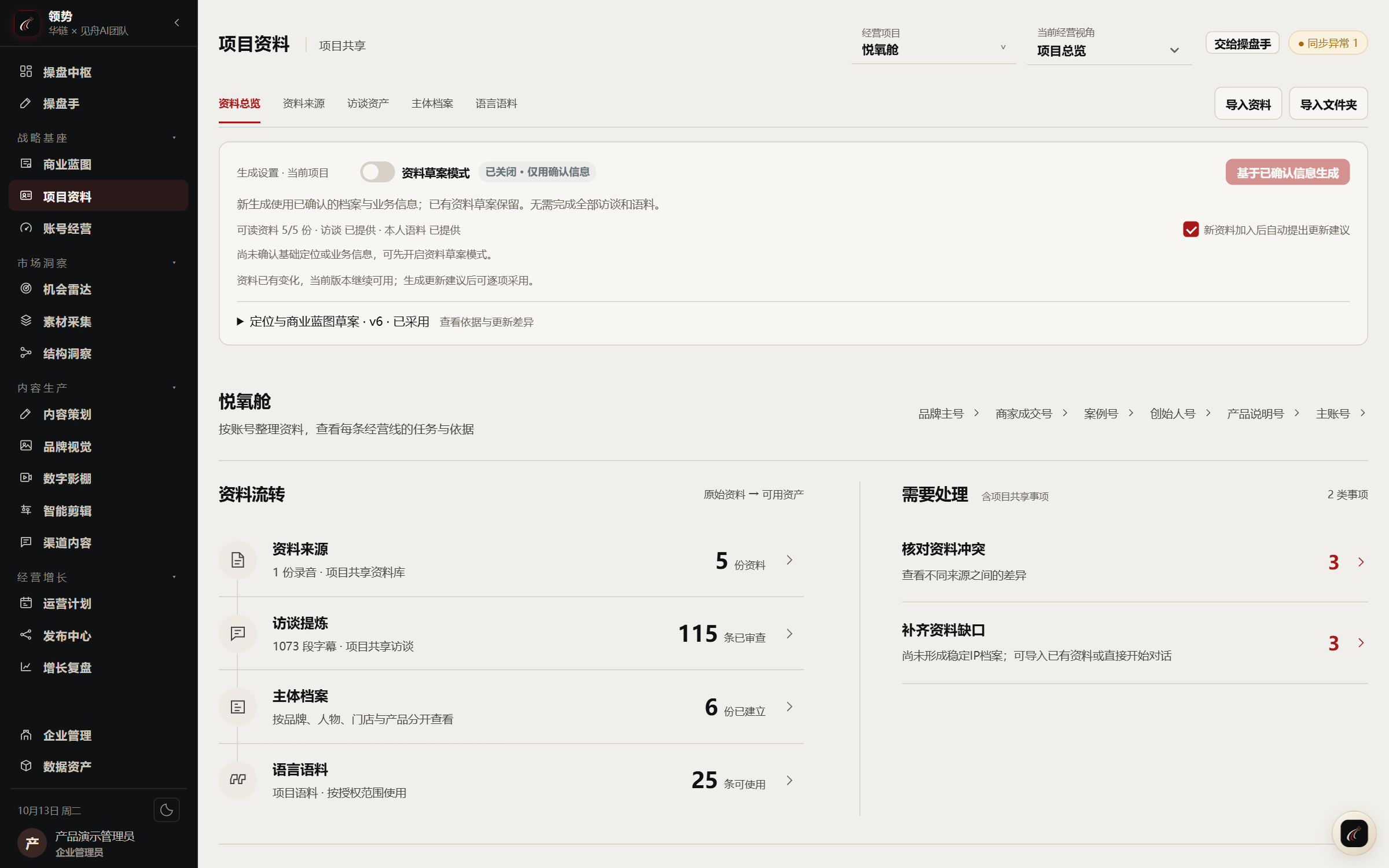Click the 机会雷达 target icon
The image size is (1389, 868).
pos(26,289)
